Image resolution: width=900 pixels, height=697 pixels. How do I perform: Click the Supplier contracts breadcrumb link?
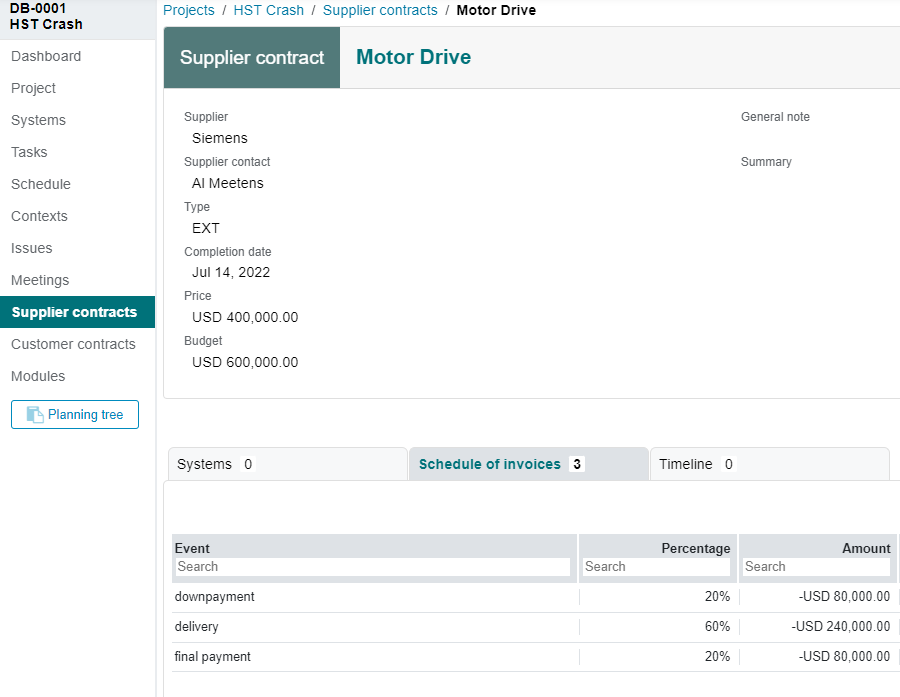tap(380, 10)
